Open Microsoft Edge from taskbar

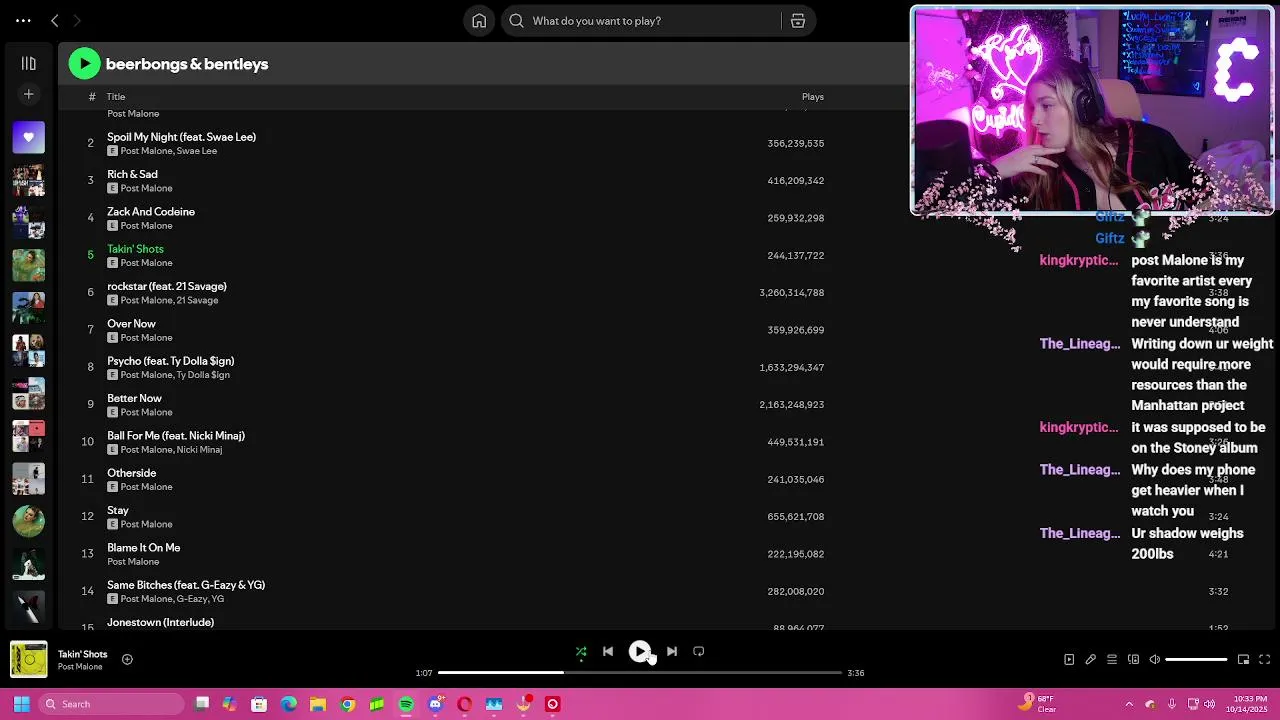coord(289,704)
